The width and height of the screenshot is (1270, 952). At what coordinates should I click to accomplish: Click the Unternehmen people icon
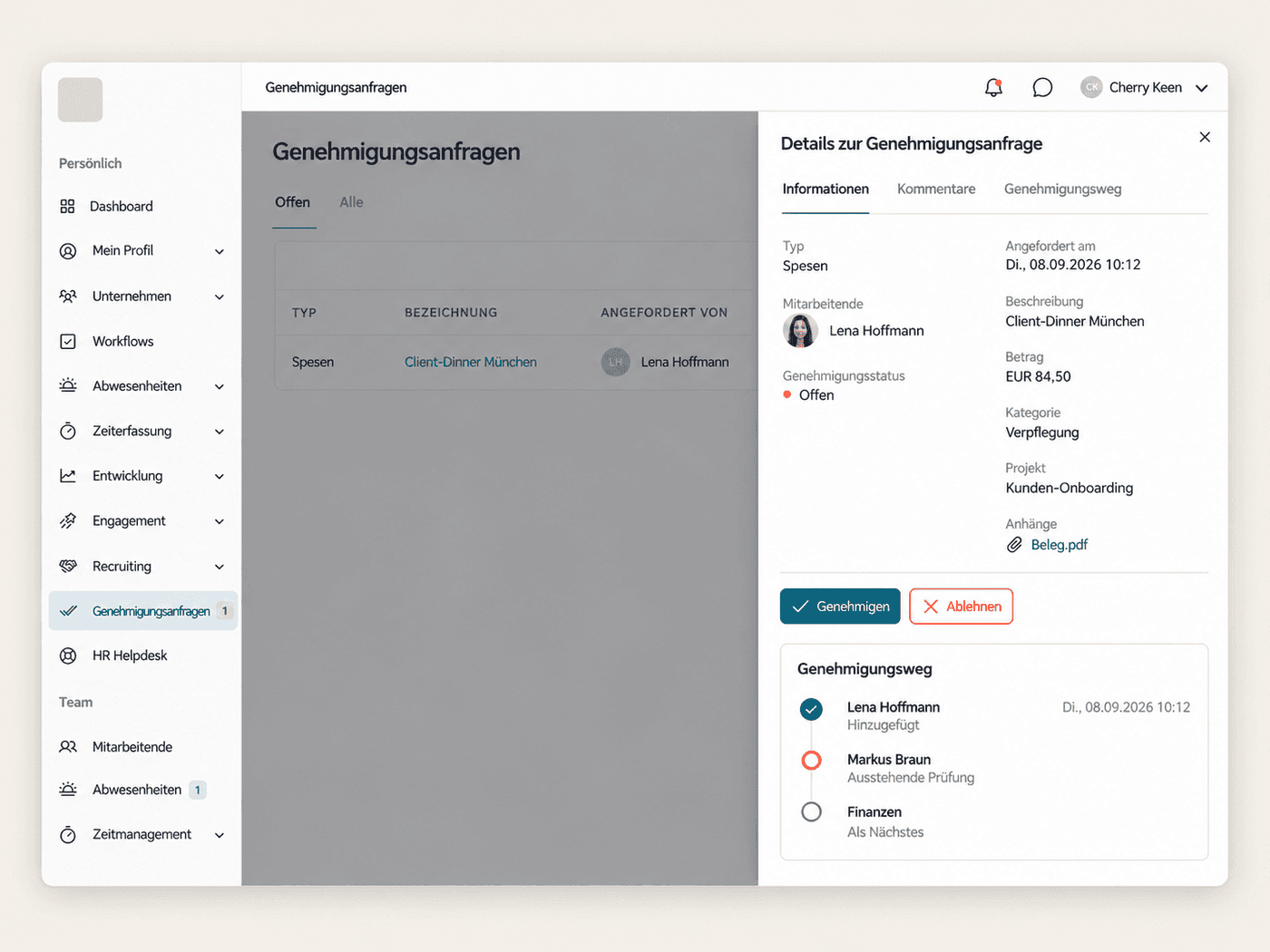(x=68, y=296)
